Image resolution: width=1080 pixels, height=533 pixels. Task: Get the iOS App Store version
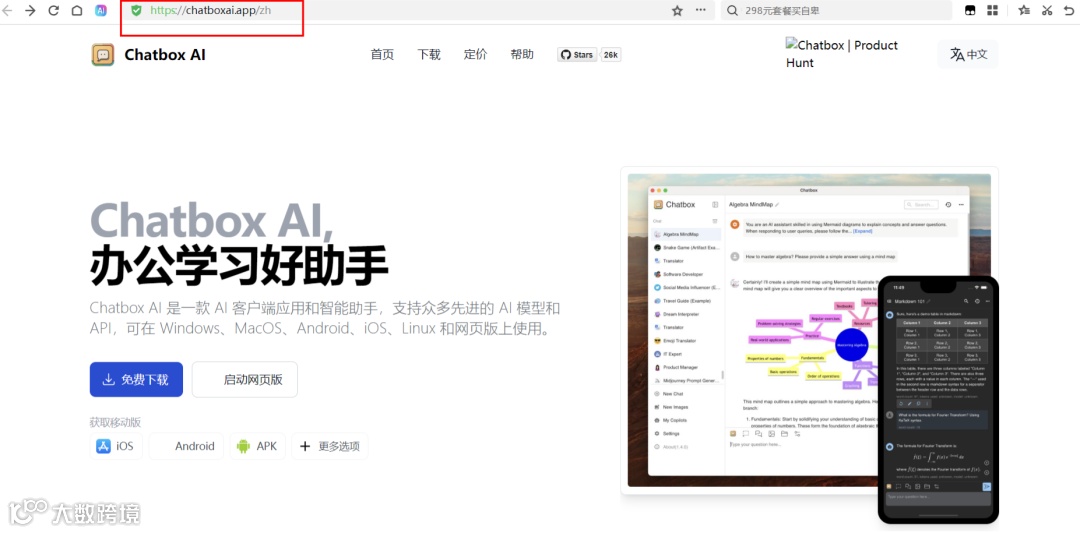click(115, 446)
